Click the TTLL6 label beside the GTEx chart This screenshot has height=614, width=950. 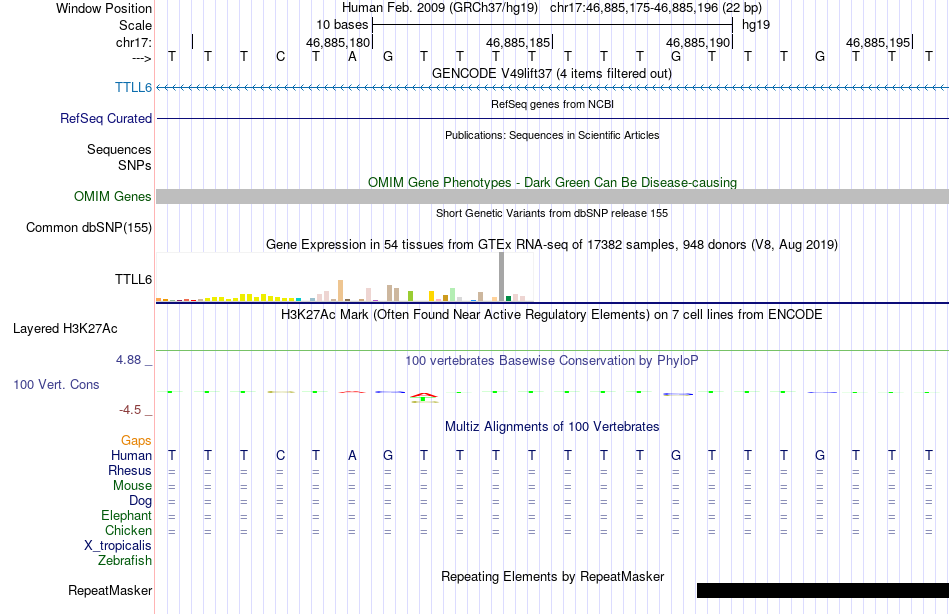(133, 279)
